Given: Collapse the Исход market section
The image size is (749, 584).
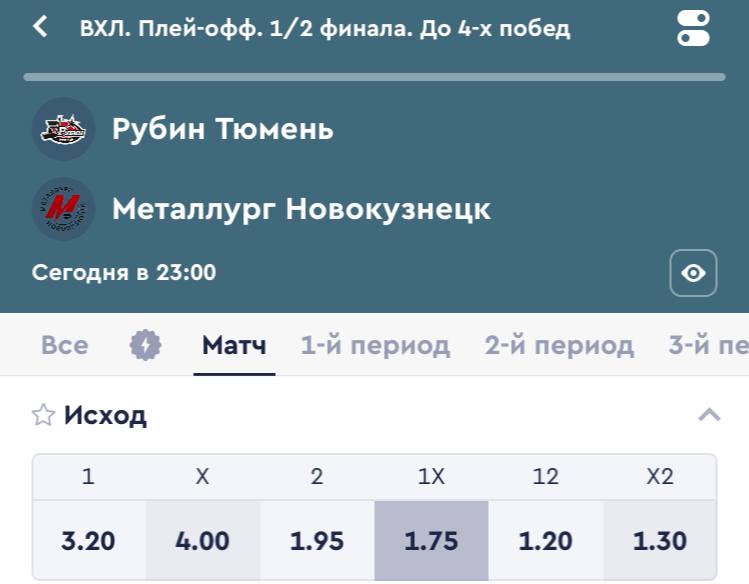Looking at the screenshot, I should click(709, 415).
